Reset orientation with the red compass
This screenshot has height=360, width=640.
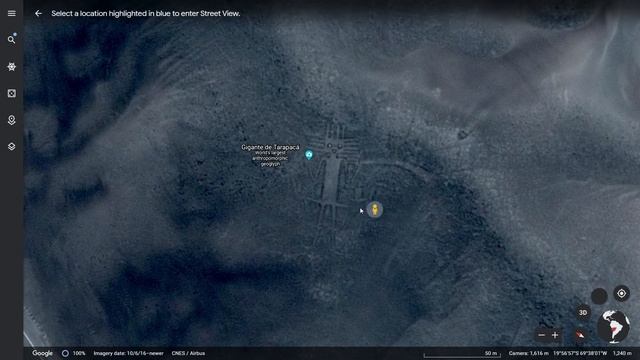point(580,335)
